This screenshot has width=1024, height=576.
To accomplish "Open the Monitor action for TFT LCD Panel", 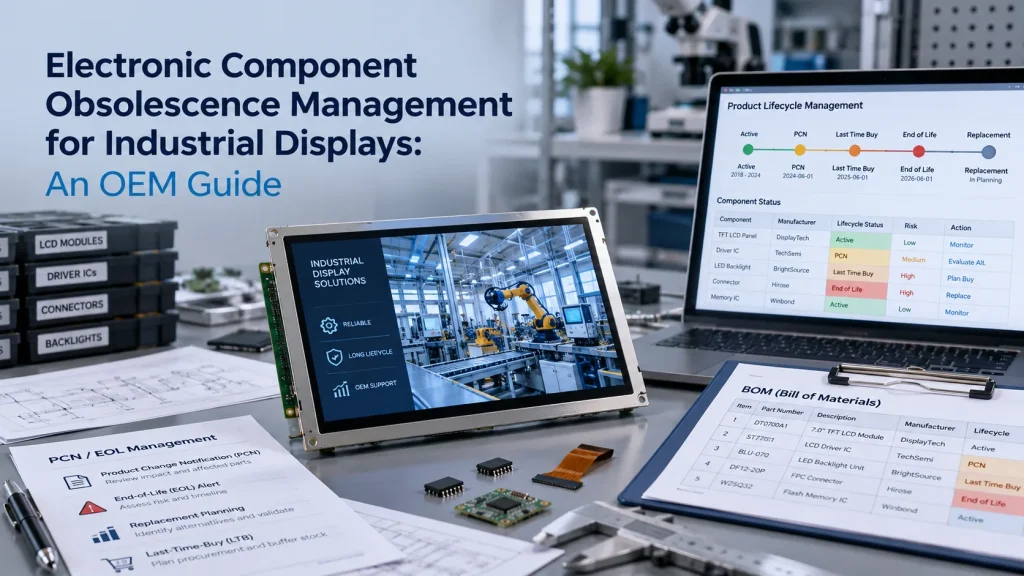I will (961, 245).
